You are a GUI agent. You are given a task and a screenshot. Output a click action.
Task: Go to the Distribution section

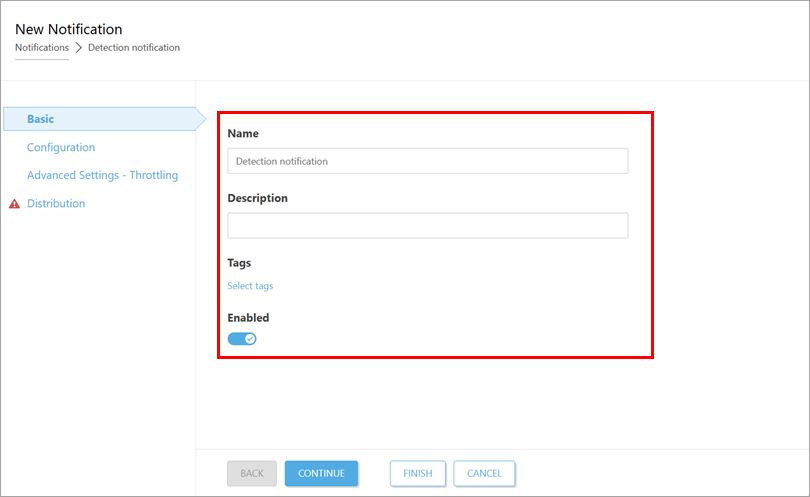pos(56,203)
